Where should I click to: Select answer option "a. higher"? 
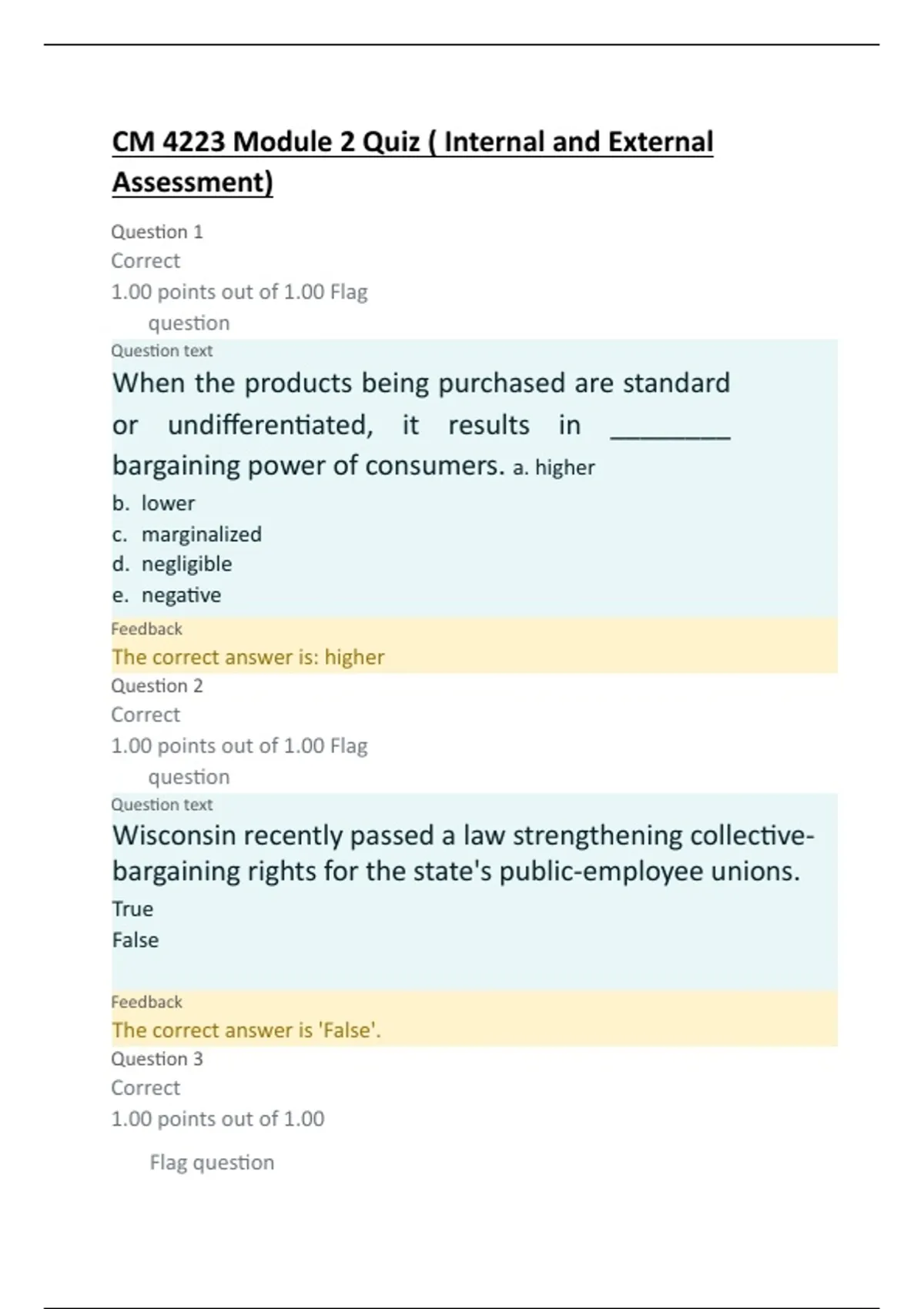click(x=554, y=467)
